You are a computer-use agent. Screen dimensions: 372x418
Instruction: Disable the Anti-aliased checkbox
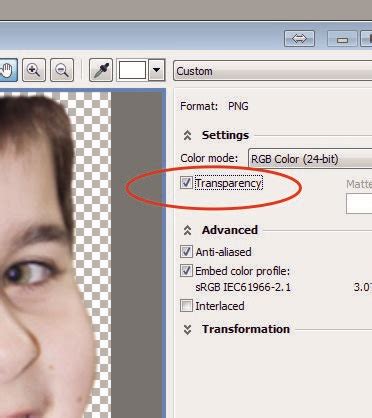click(x=186, y=252)
